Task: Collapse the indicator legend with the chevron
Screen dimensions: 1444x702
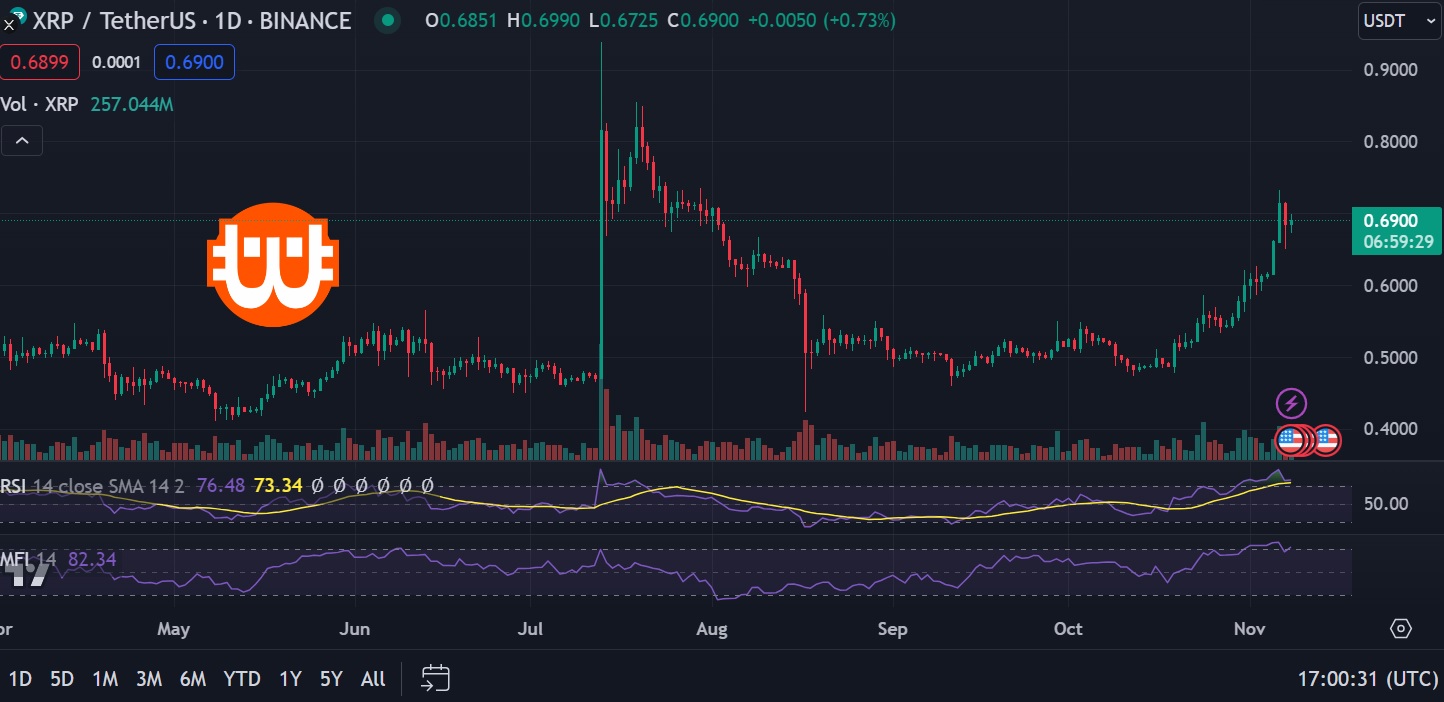Action: pyautogui.click(x=22, y=141)
